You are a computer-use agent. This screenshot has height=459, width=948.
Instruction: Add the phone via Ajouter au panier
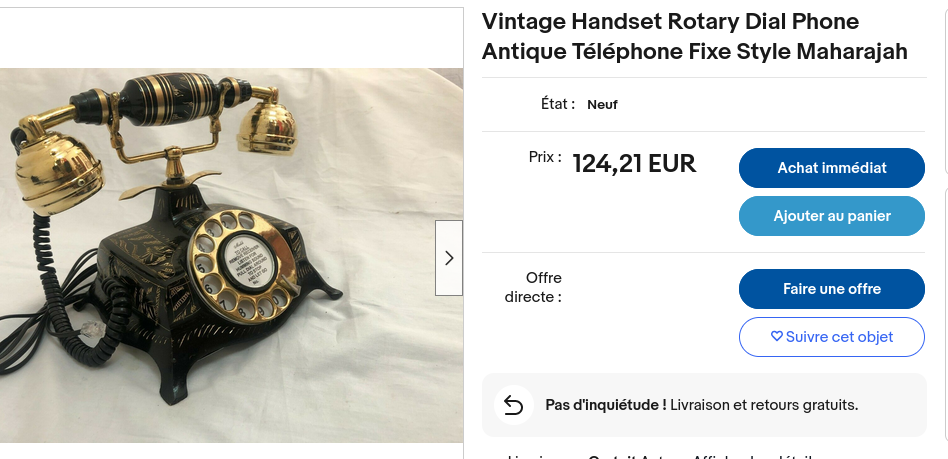pyautogui.click(x=831, y=216)
